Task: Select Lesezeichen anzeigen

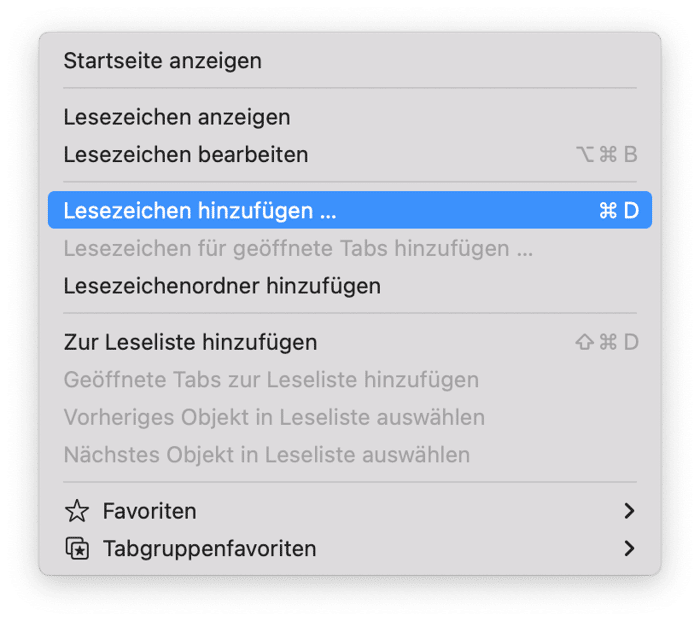Action: pyautogui.click(x=350, y=117)
